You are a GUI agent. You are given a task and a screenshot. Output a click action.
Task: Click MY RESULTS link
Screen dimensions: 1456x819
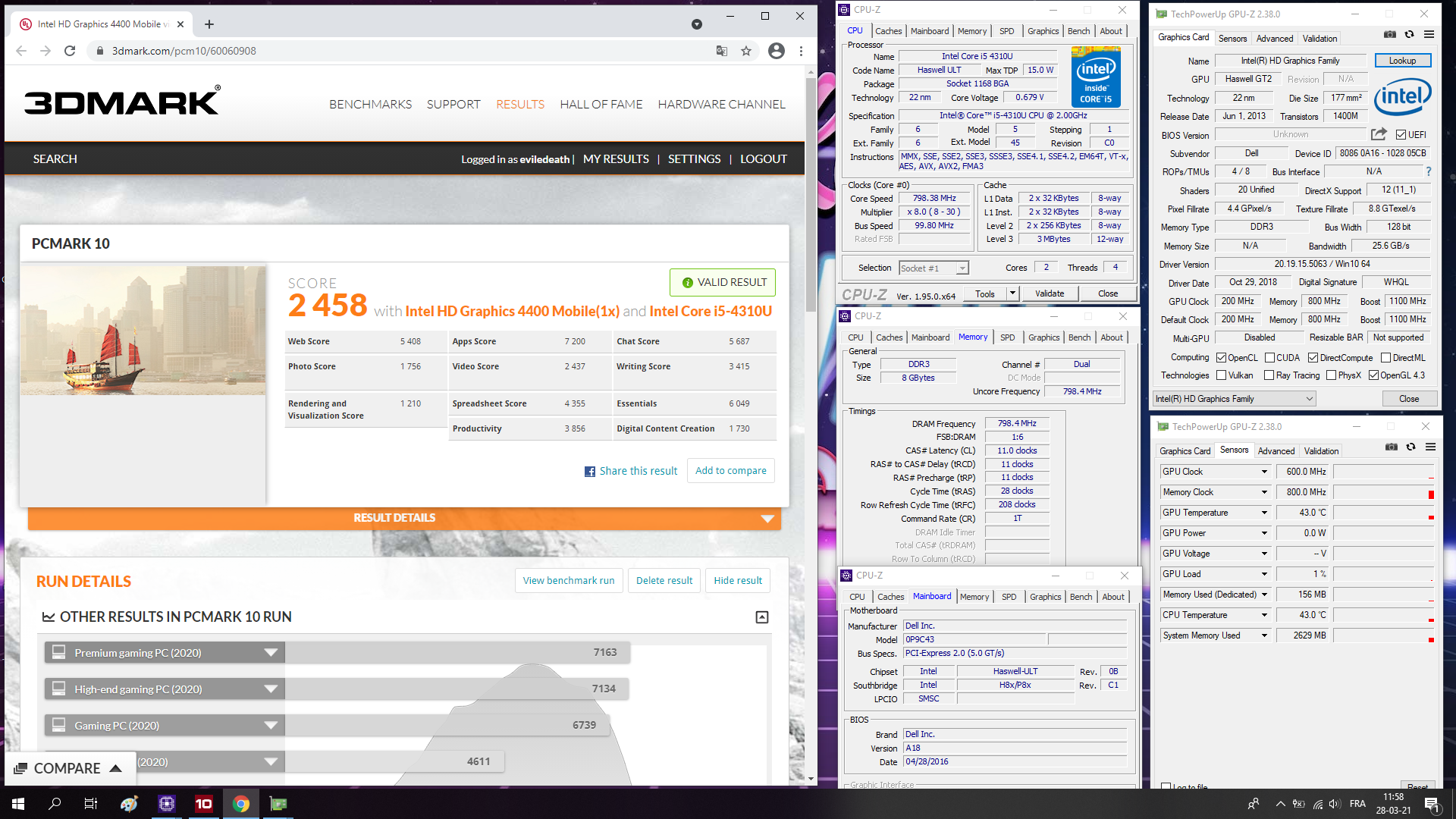coord(616,159)
